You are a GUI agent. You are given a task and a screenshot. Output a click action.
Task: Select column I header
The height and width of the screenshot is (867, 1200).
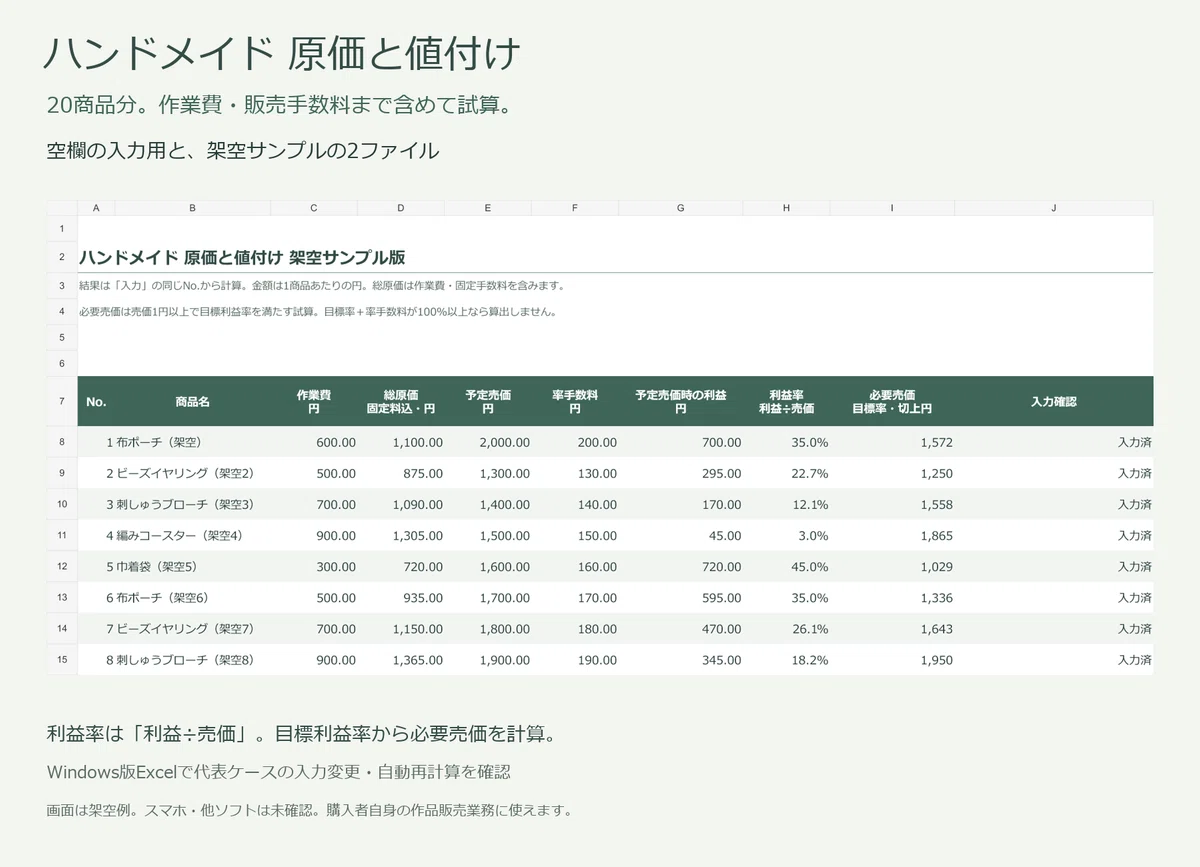[892, 208]
